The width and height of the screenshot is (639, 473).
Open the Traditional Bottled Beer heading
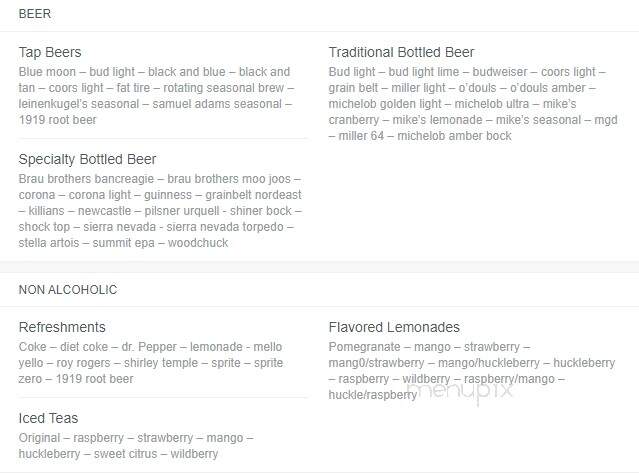click(401, 52)
